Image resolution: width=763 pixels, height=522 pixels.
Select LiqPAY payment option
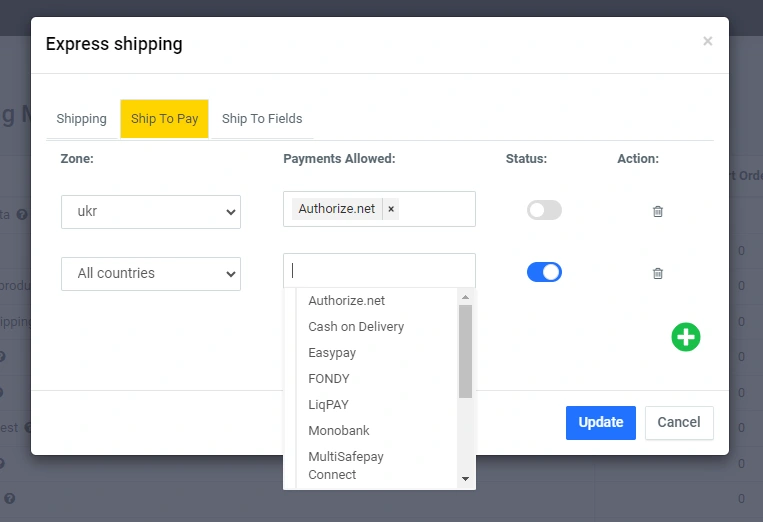click(328, 405)
